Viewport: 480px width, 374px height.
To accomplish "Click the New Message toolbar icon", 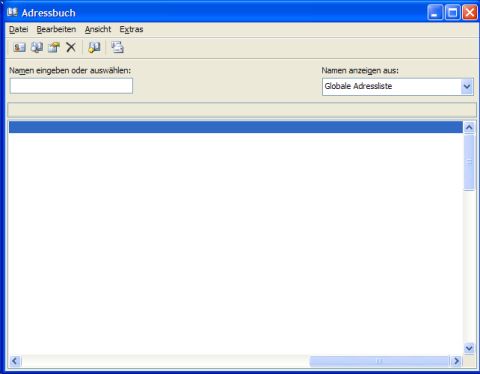I will tap(117, 47).
